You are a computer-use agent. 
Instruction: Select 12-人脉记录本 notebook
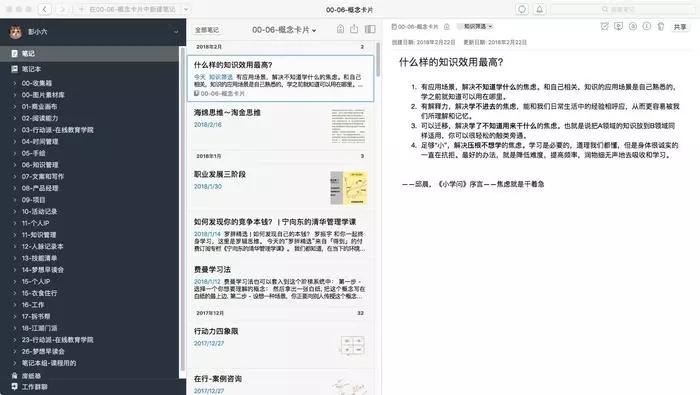(x=42, y=246)
